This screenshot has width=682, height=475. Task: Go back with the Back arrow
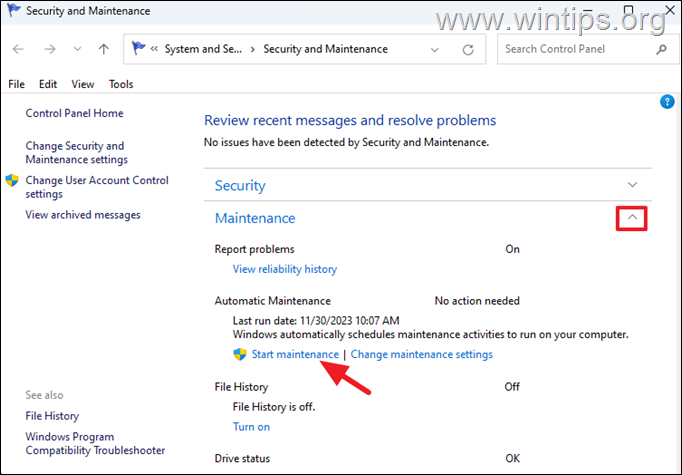click(x=18, y=49)
